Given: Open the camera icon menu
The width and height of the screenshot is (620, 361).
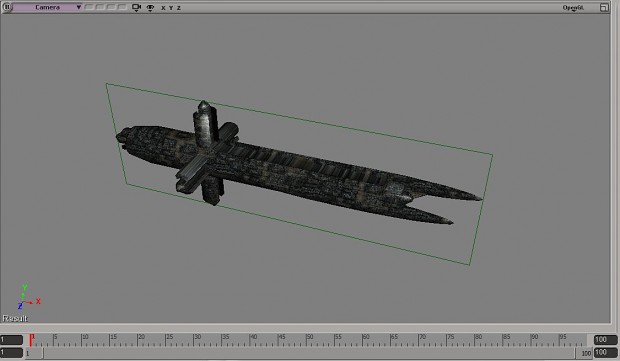Looking at the screenshot, I should pos(136,8).
